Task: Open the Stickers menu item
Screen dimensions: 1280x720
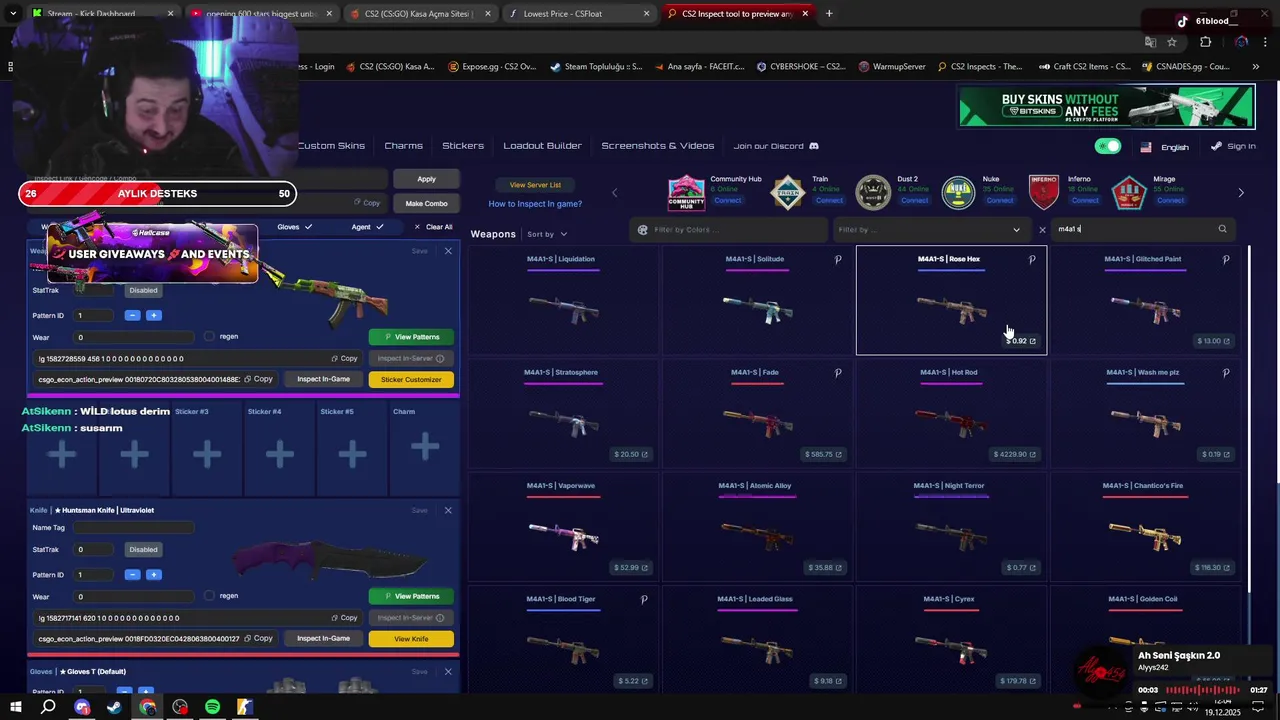Action: tap(463, 146)
